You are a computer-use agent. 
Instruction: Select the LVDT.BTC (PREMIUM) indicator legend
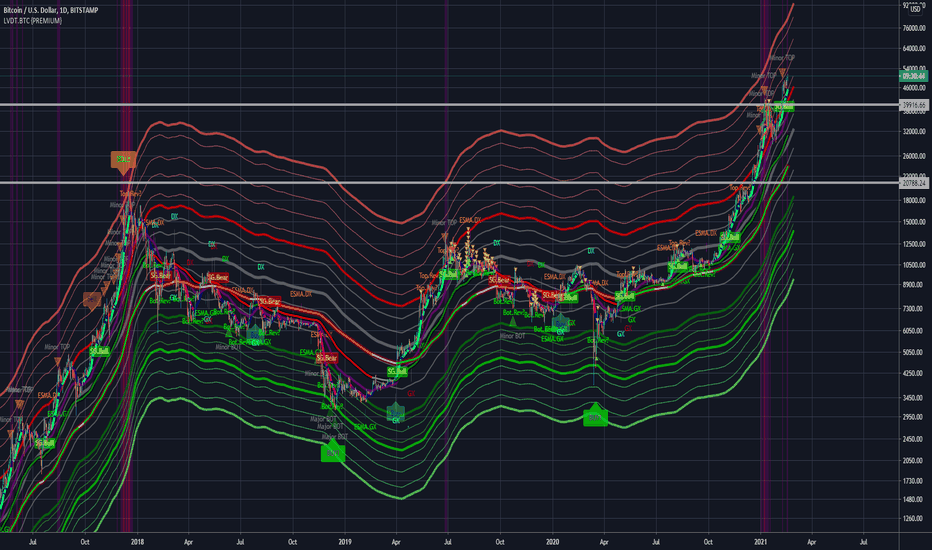pyautogui.click(x=33, y=21)
